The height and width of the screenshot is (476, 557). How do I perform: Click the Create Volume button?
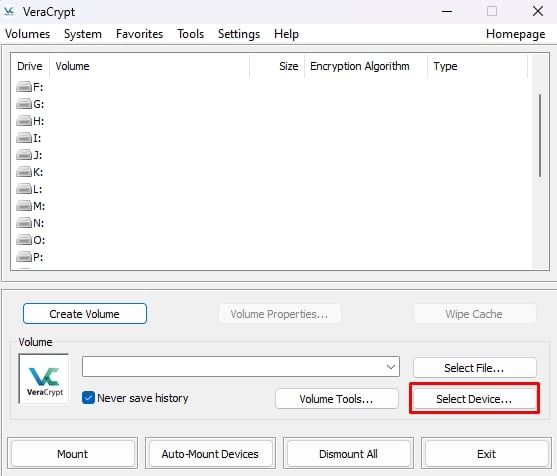pyautogui.click(x=85, y=314)
